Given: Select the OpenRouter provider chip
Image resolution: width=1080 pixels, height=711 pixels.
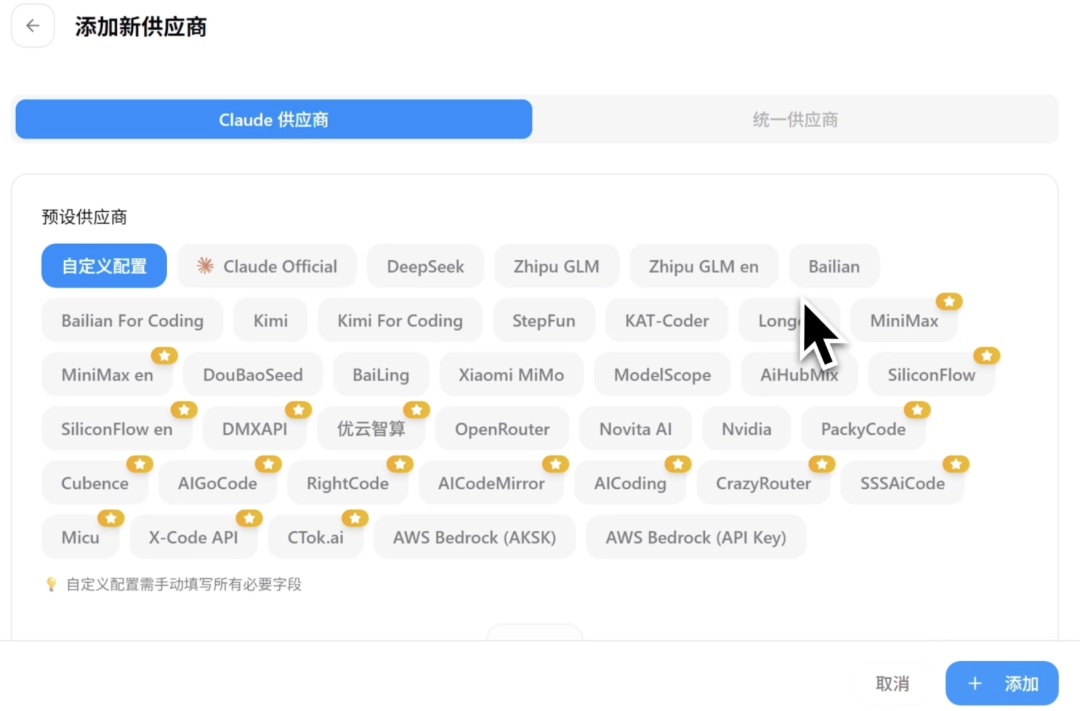Looking at the screenshot, I should [502, 429].
